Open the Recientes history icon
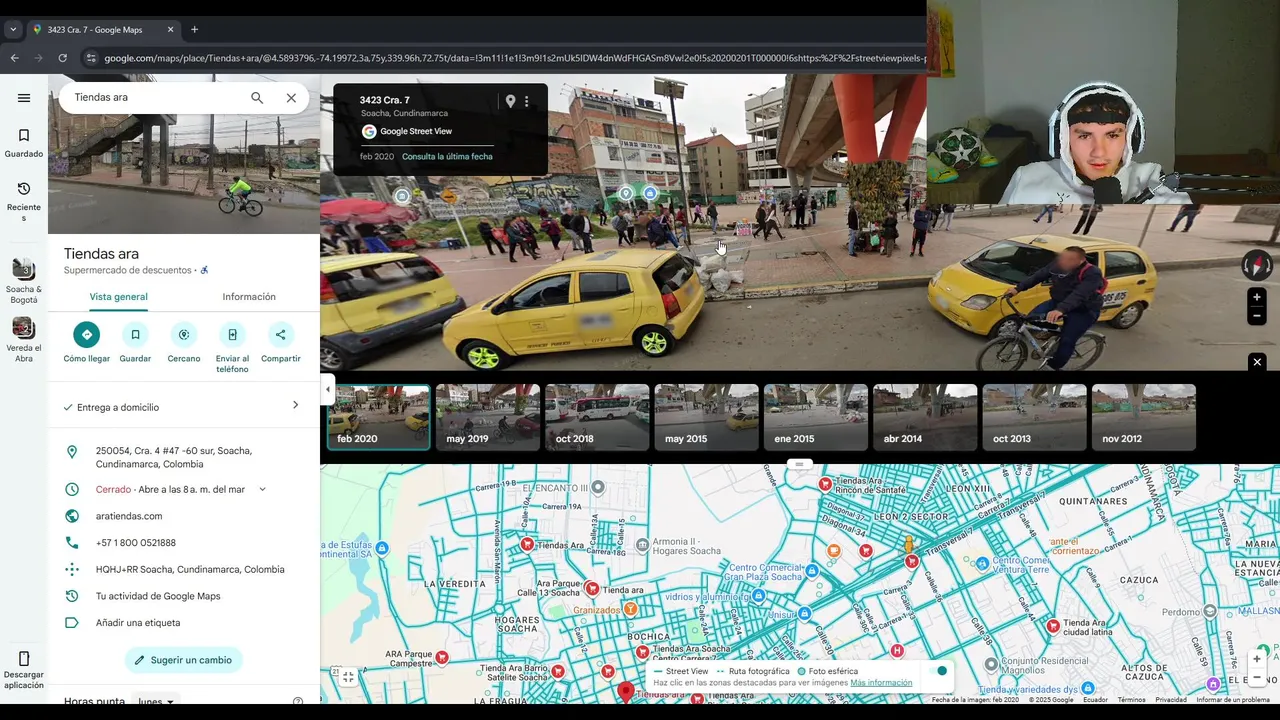The width and height of the screenshot is (1280, 720). [24, 189]
